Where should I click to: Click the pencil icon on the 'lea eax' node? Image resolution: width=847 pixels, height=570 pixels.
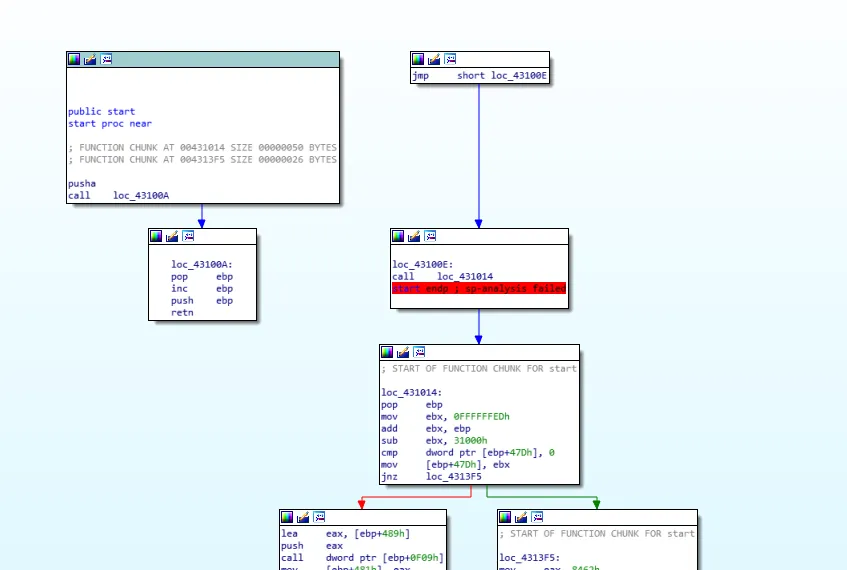[303, 517]
